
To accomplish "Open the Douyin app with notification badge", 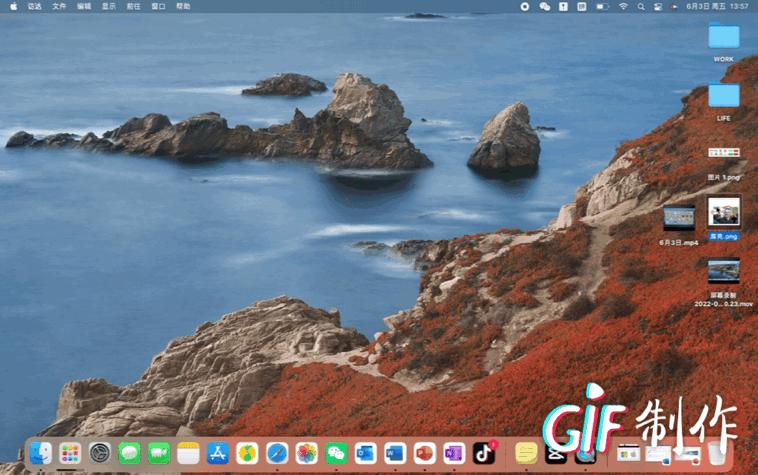I will click(484, 453).
